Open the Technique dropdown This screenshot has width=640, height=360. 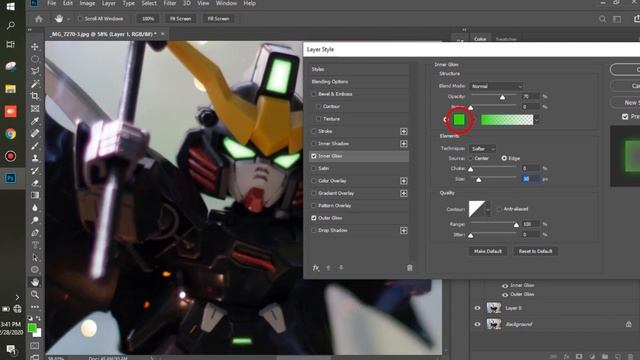(482, 149)
